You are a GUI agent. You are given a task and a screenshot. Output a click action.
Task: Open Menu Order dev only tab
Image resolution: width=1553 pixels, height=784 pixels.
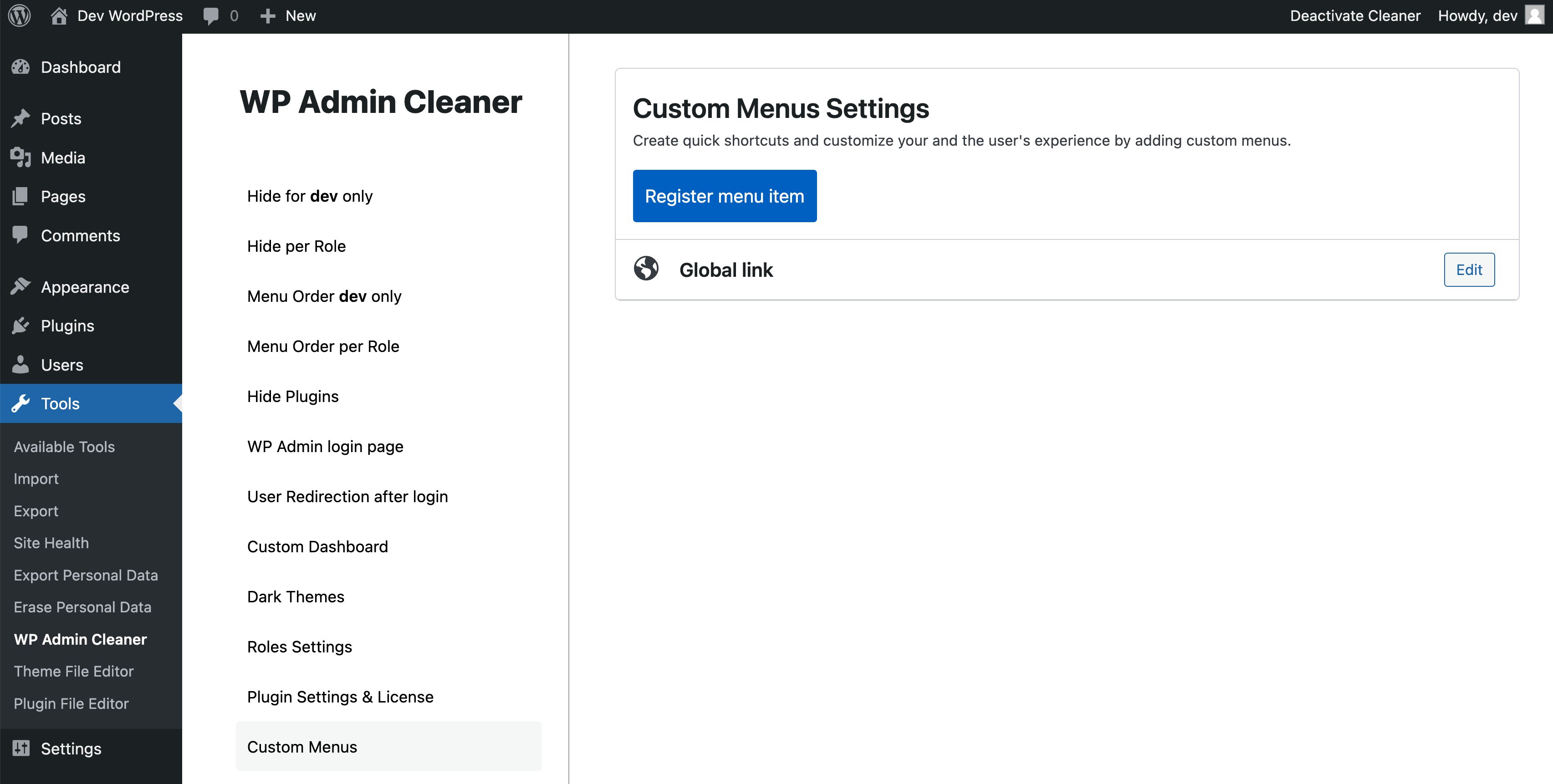point(324,296)
